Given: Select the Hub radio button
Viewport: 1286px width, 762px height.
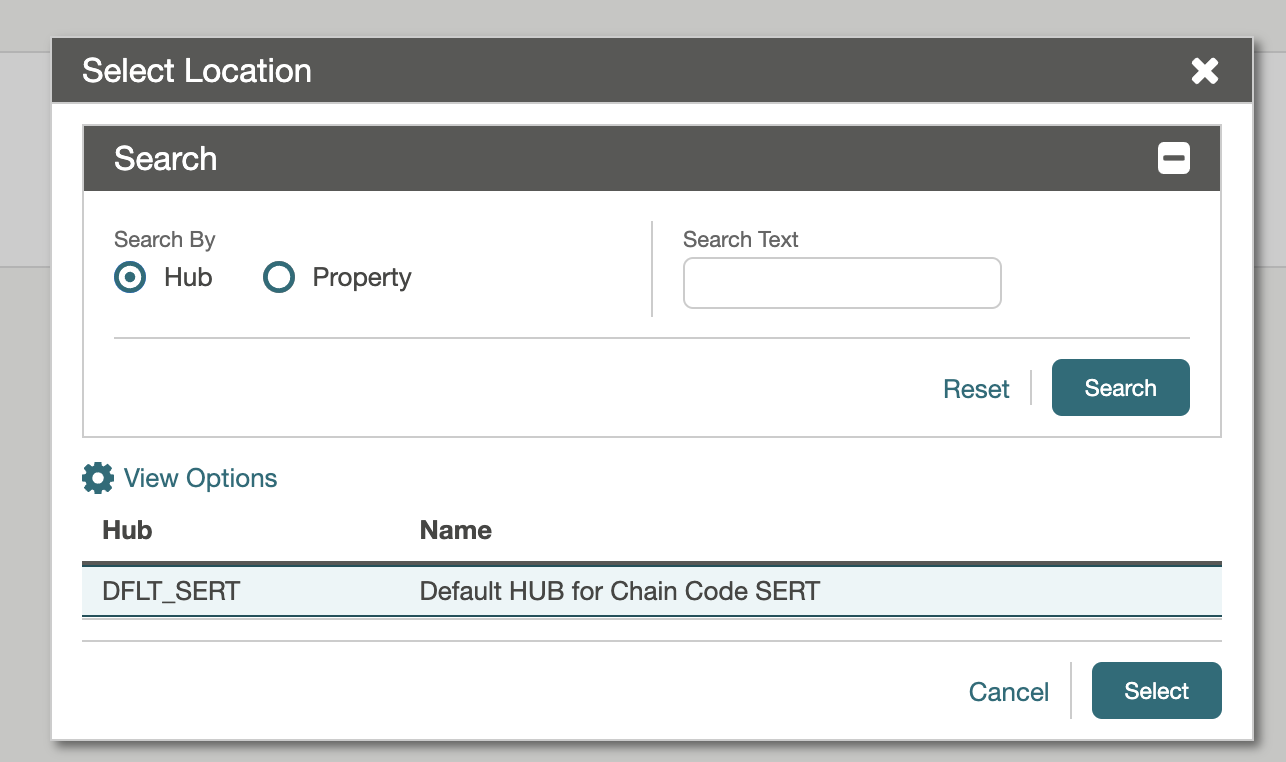Looking at the screenshot, I should [130, 277].
